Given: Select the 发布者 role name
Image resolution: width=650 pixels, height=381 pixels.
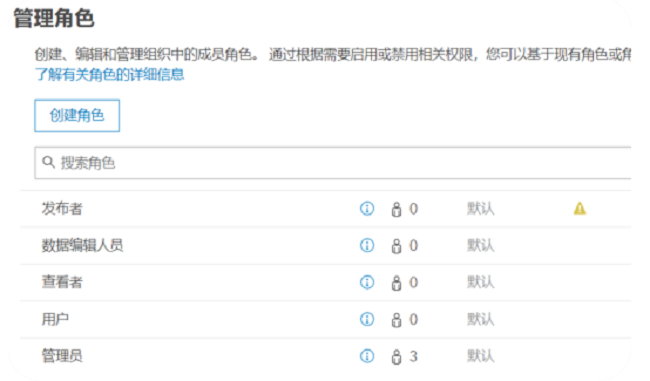Looking at the screenshot, I should pyautogui.click(x=62, y=209).
